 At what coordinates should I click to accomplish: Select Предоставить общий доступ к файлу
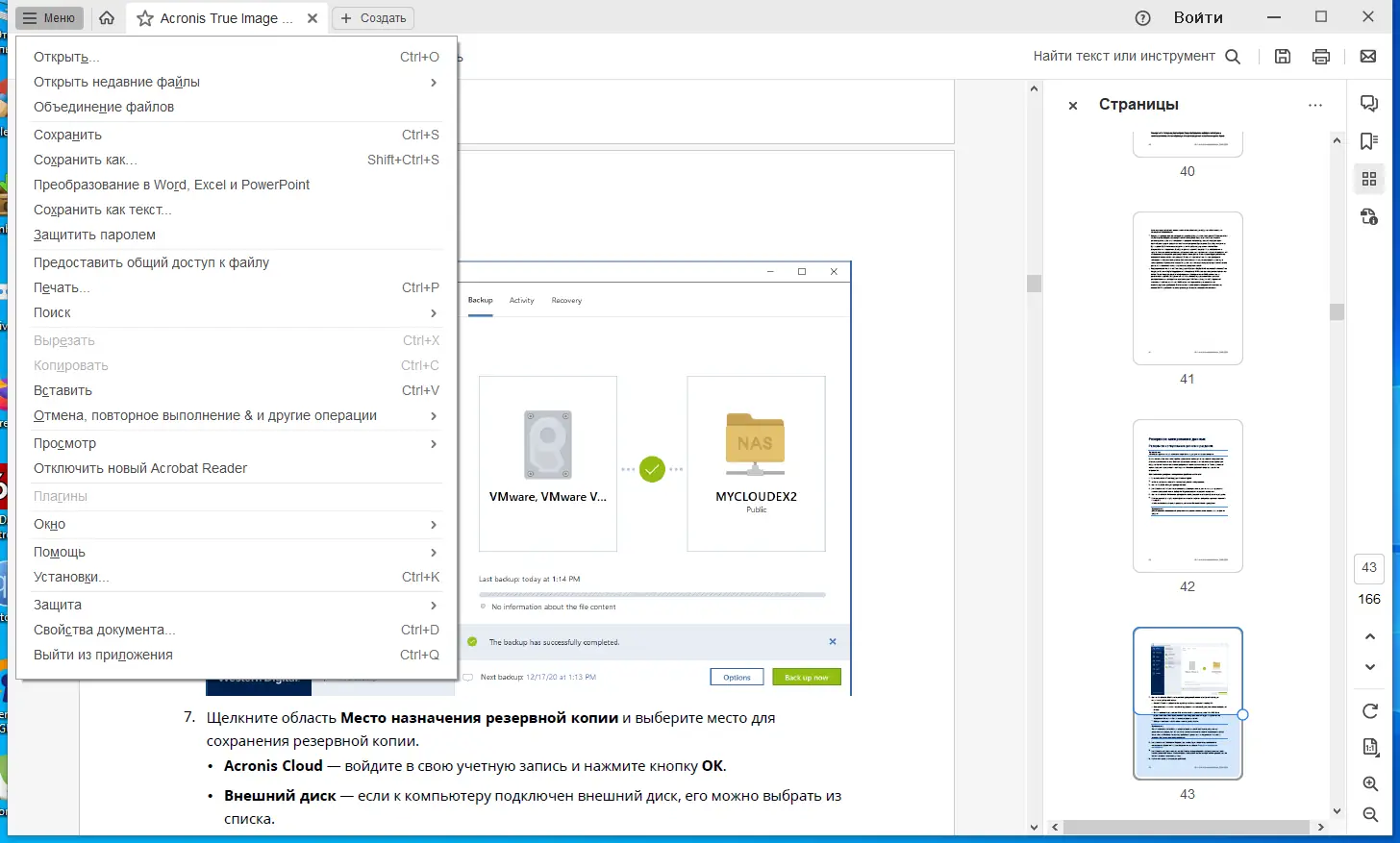tap(237, 262)
